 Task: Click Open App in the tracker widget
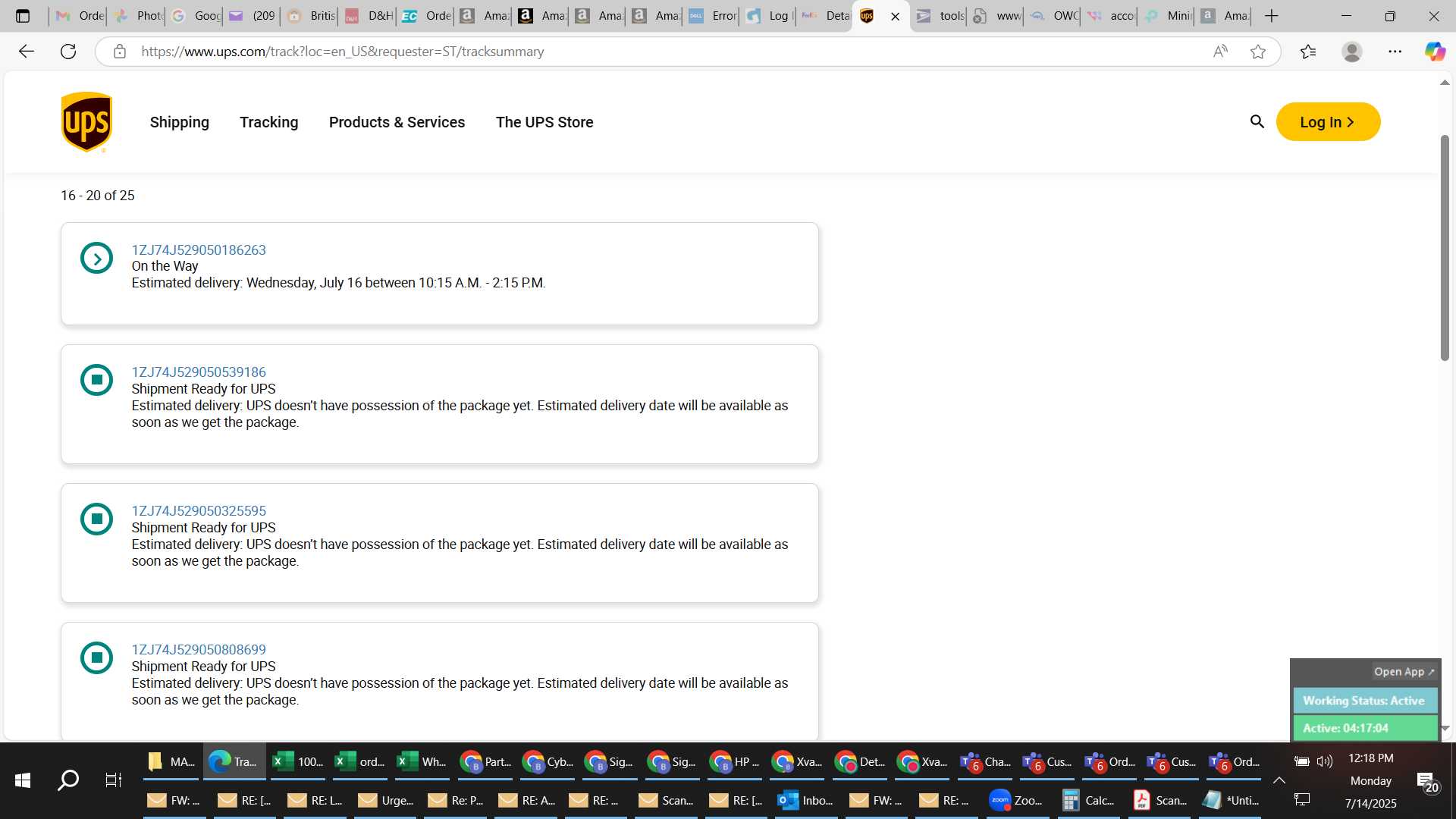point(1404,672)
